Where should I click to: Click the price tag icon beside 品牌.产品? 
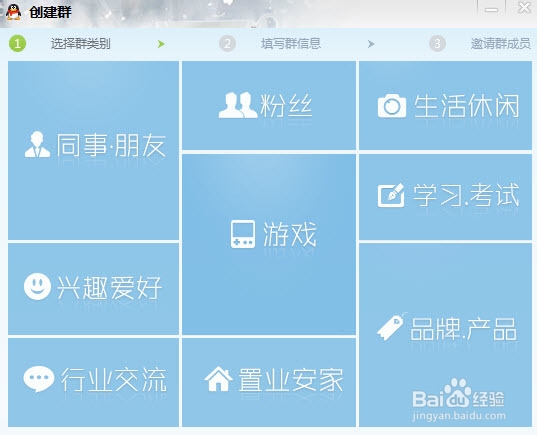[x=391, y=326]
